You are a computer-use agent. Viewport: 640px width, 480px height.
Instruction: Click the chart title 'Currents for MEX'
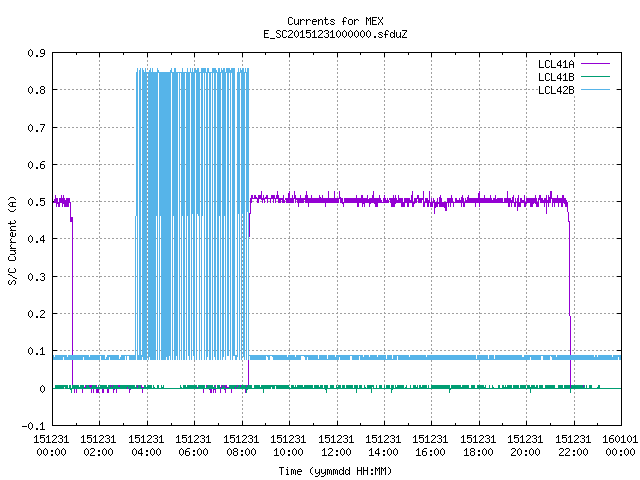335,21
